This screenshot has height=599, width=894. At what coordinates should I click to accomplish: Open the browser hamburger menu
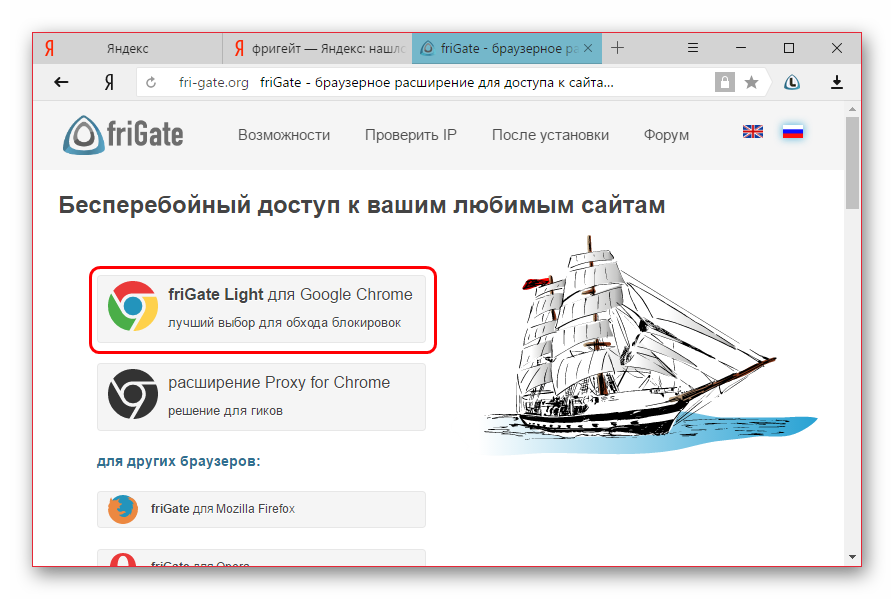click(x=693, y=47)
